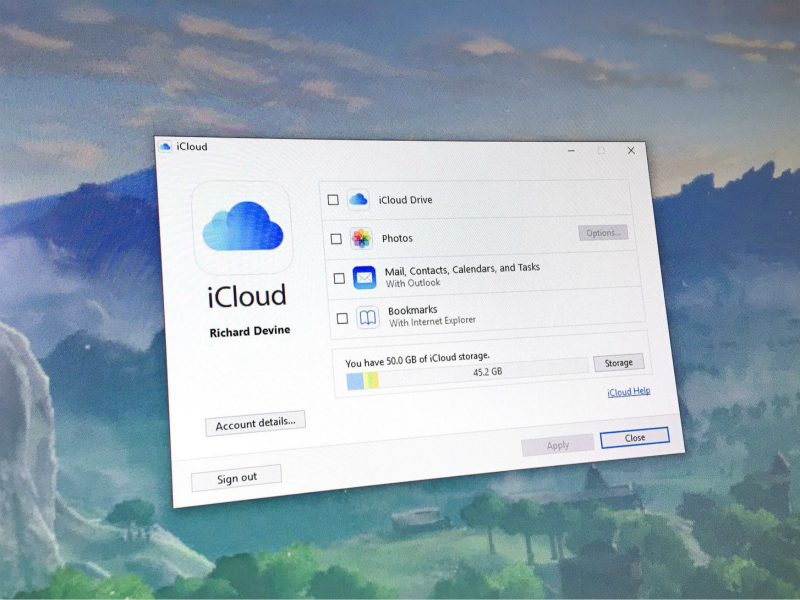The width and height of the screenshot is (800, 600).
Task: Click the blue segment of storage bar
Action: [x=355, y=381]
